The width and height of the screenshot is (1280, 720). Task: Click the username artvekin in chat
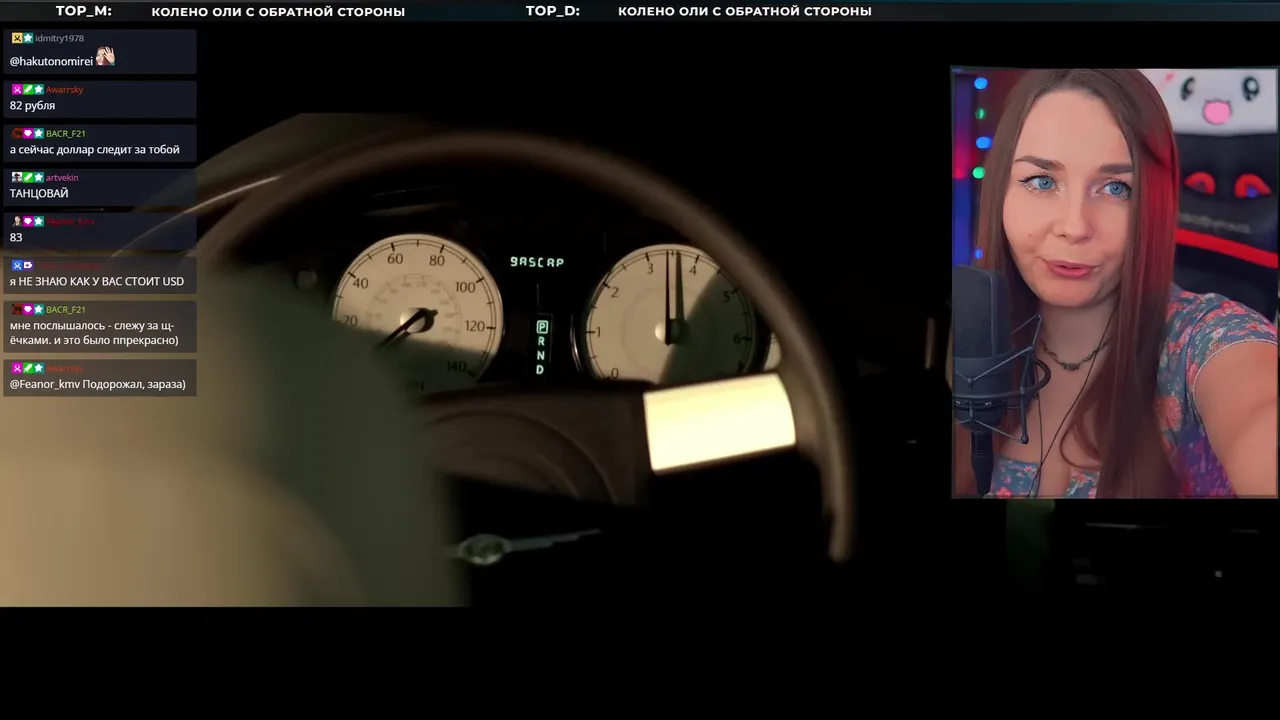62,178
